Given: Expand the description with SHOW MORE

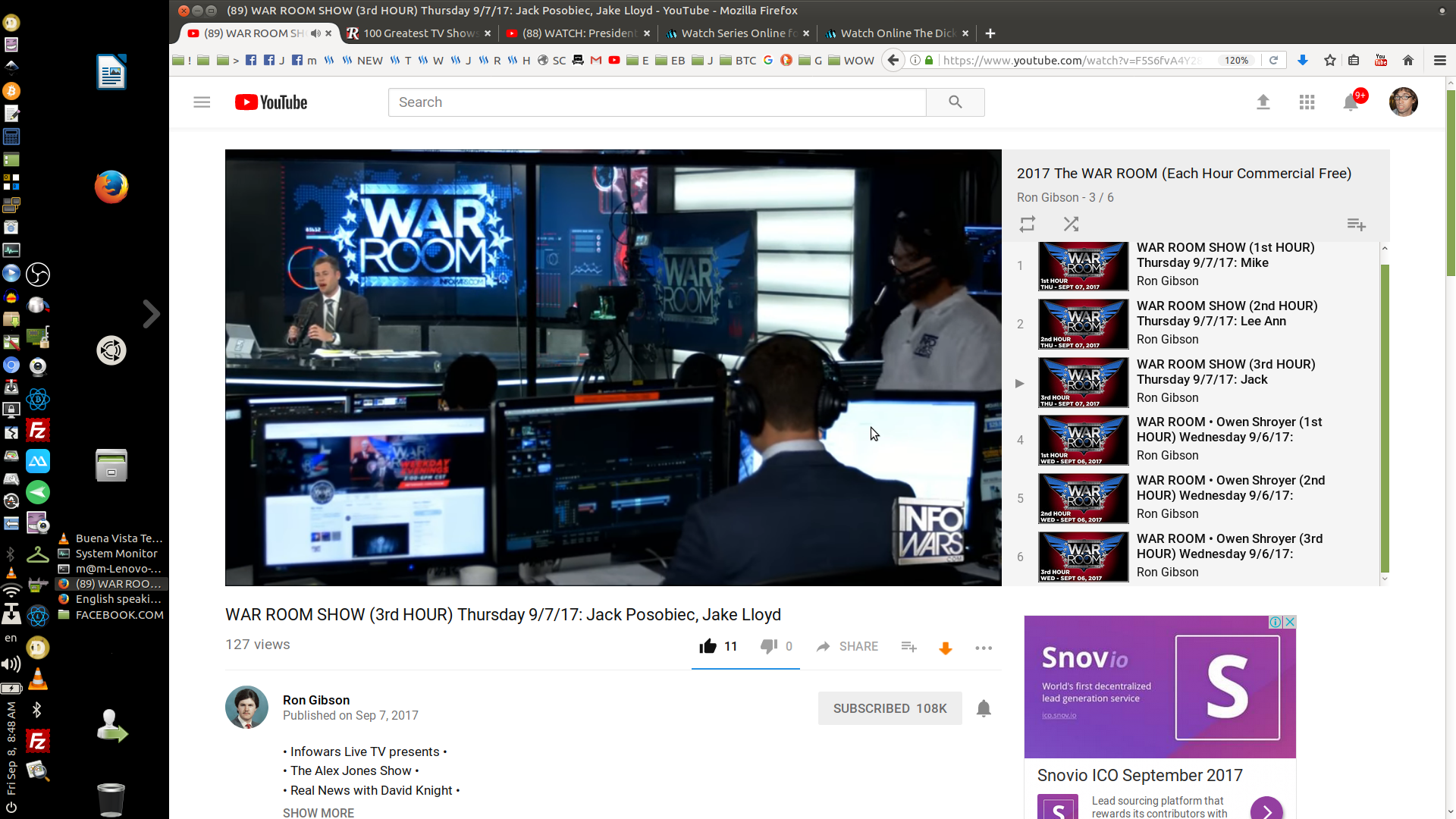Looking at the screenshot, I should 318,812.
